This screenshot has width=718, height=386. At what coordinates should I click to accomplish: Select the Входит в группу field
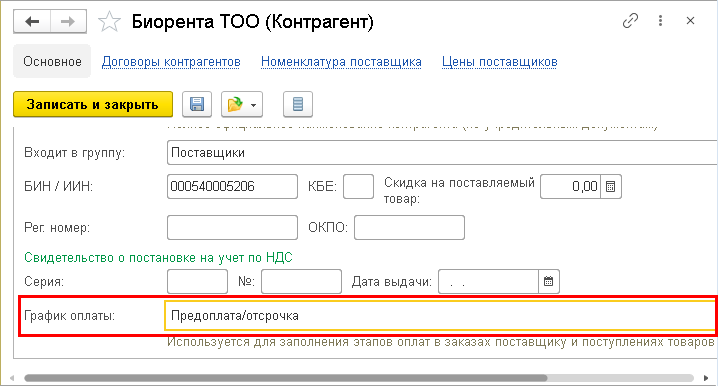click(442, 152)
